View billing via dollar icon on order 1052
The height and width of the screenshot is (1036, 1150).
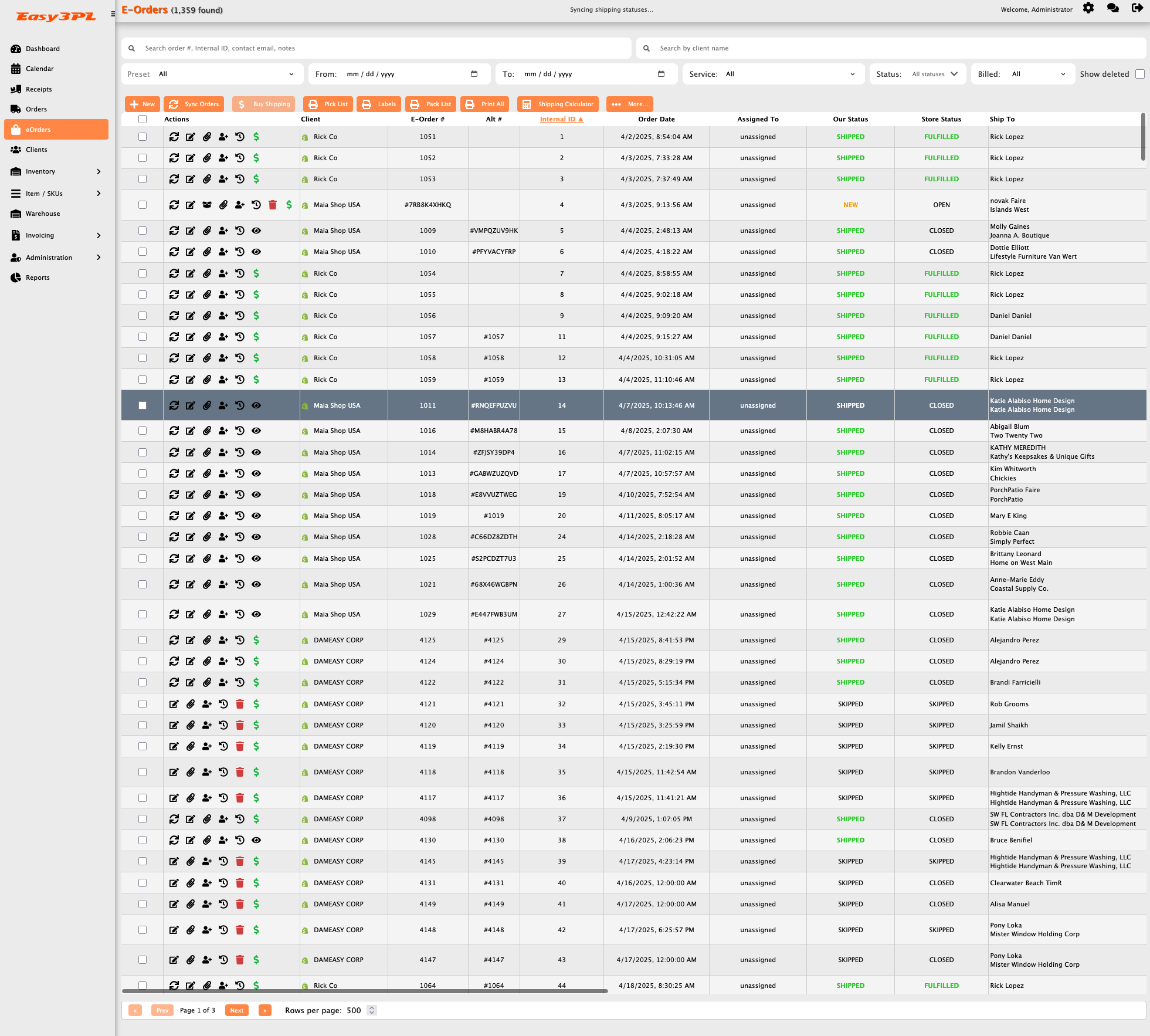[x=257, y=158]
